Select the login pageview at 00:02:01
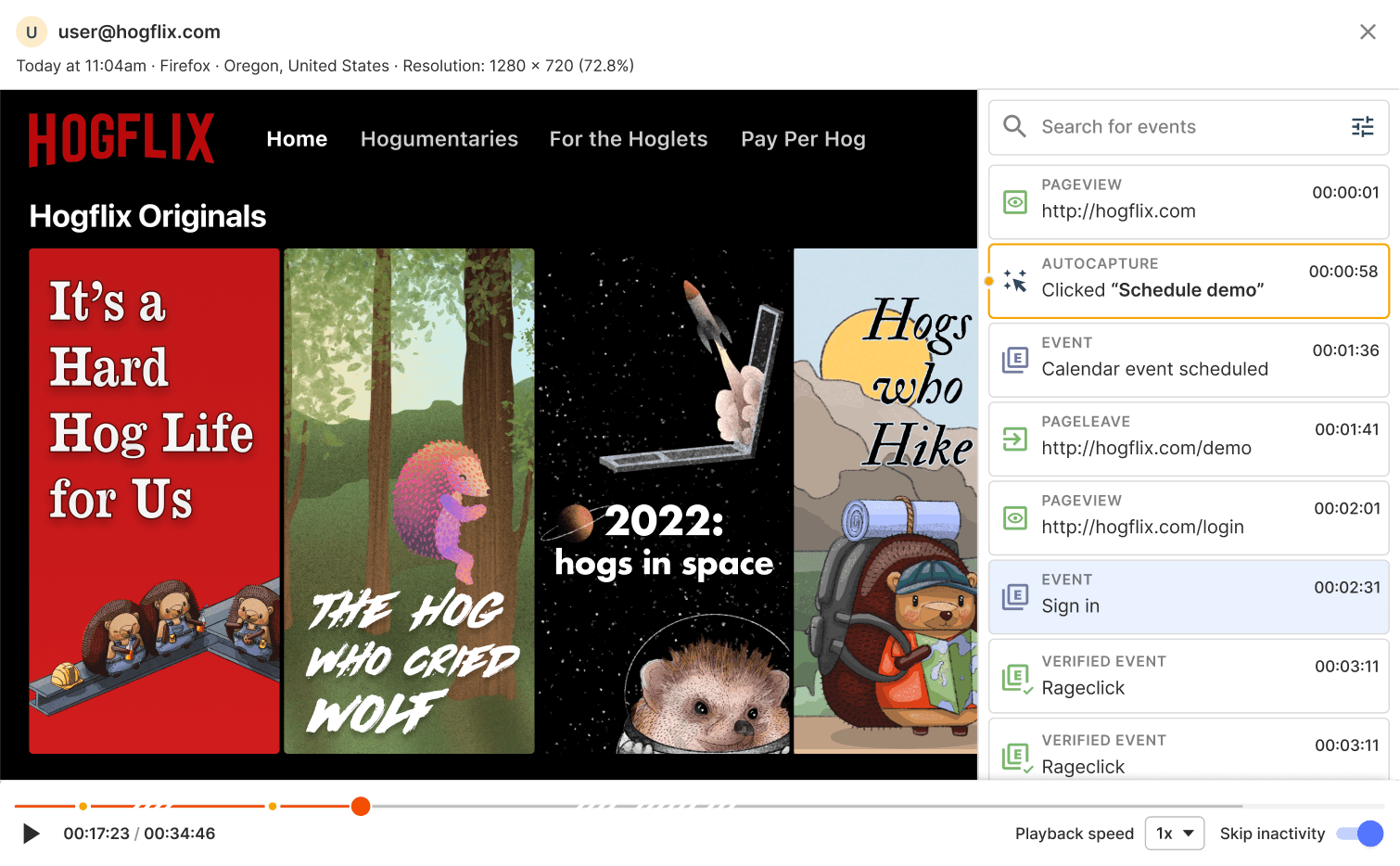The image size is (1400, 866). (1188, 517)
